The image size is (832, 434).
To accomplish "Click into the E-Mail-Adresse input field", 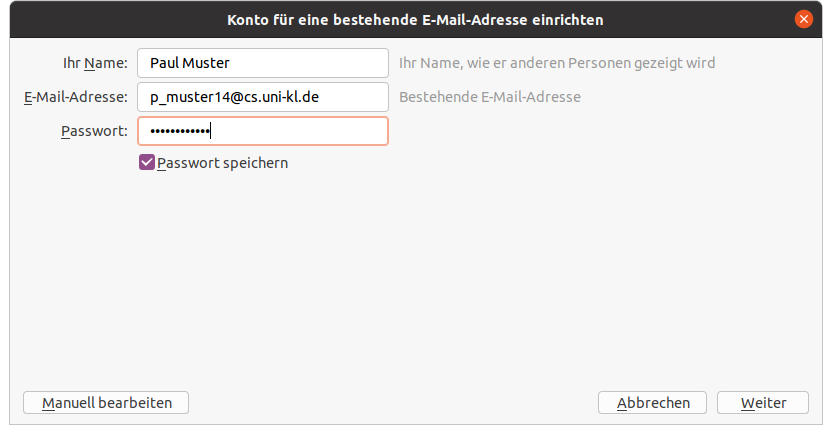I will pyautogui.click(x=262, y=97).
